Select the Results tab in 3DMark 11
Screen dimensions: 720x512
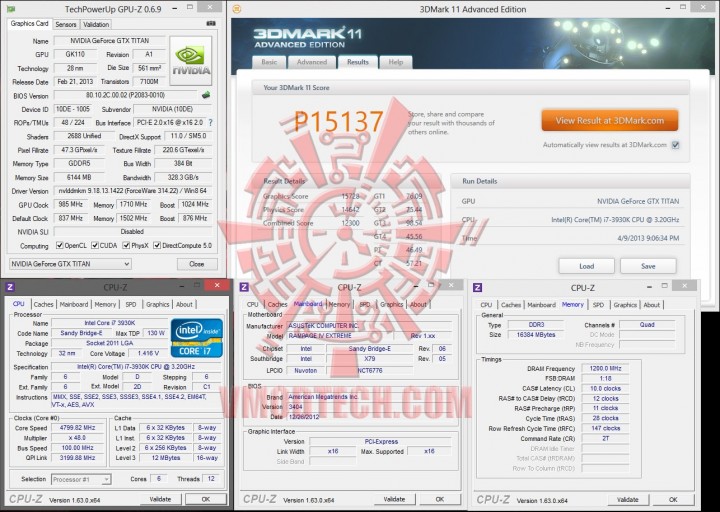(x=358, y=62)
